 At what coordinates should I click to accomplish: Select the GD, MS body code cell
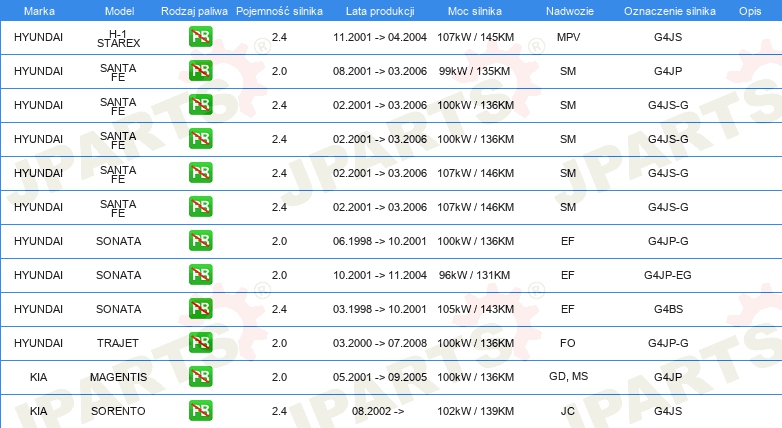(569, 376)
